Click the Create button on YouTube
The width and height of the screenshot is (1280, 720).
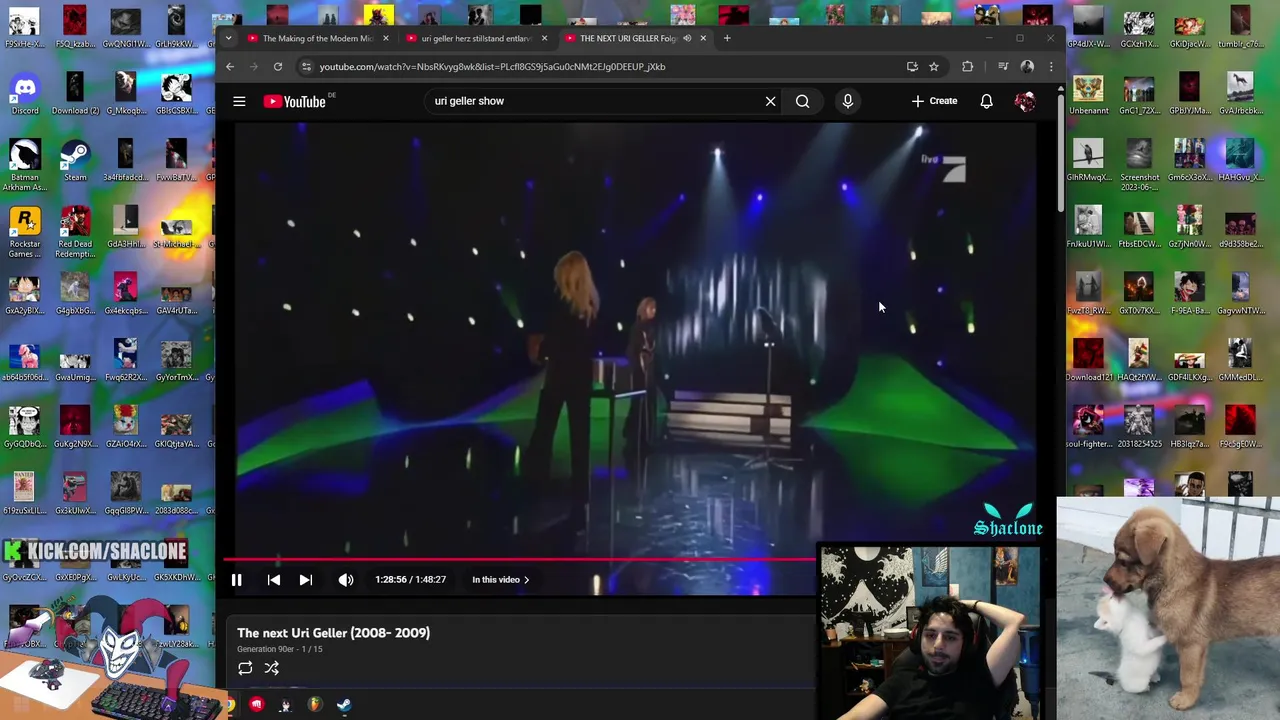point(934,101)
